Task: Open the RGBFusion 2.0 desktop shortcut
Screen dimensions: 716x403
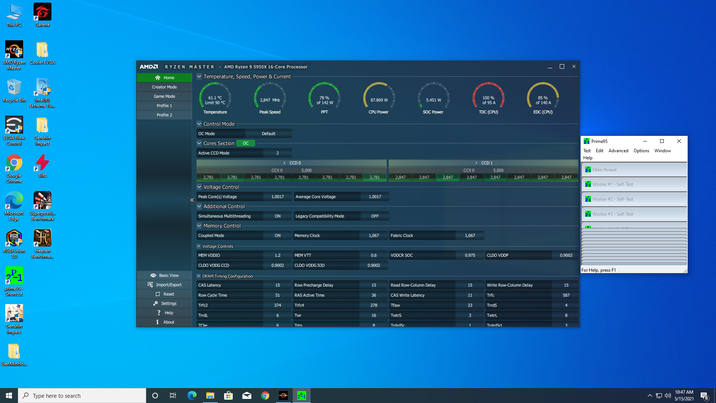Action: 14,244
